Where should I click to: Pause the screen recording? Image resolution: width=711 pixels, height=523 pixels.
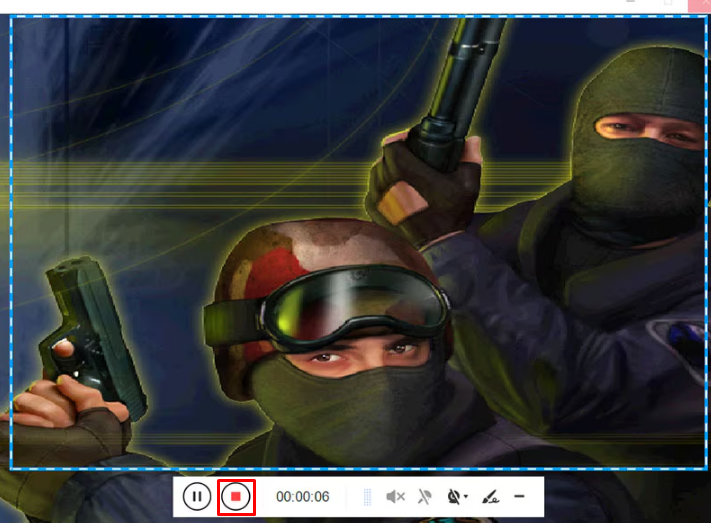[197, 496]
